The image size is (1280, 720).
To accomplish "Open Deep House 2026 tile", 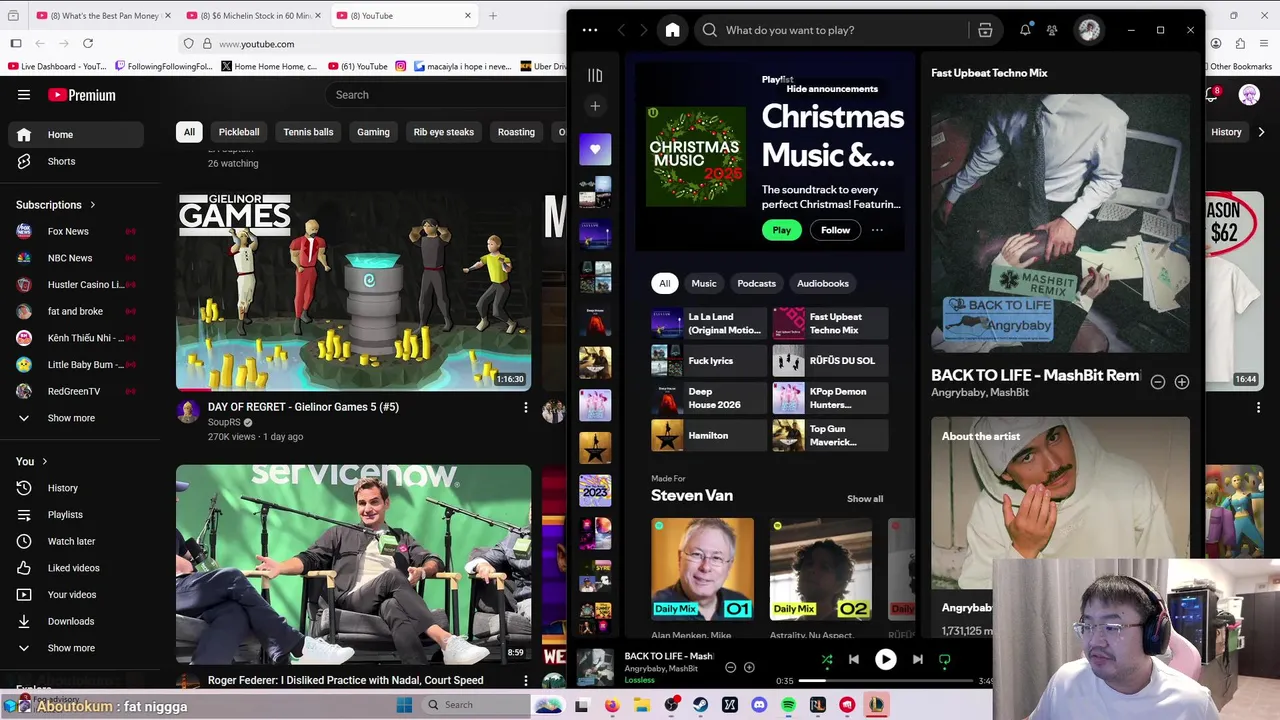I will click(x=708, y=398).
